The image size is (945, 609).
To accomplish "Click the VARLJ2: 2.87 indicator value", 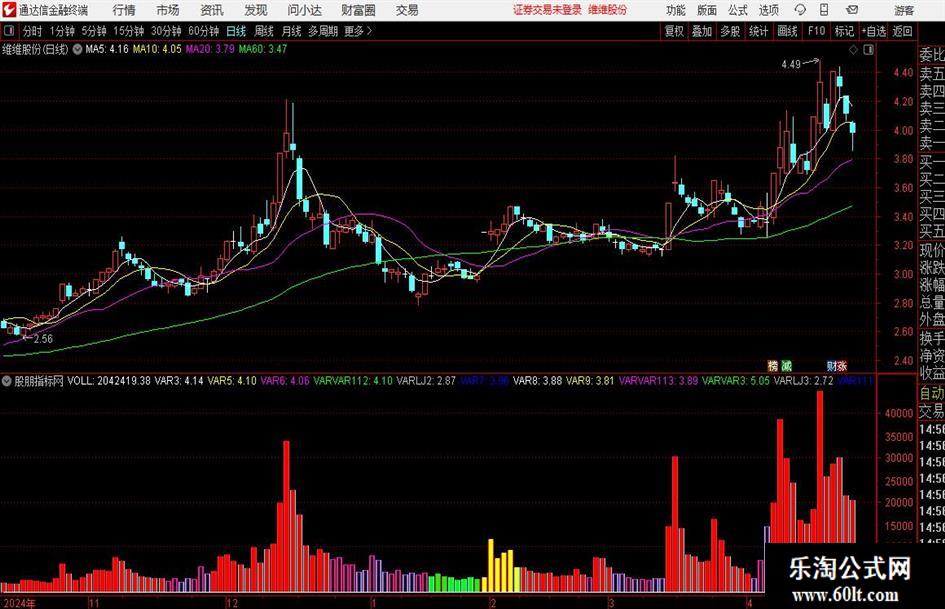I will [425, 380].
